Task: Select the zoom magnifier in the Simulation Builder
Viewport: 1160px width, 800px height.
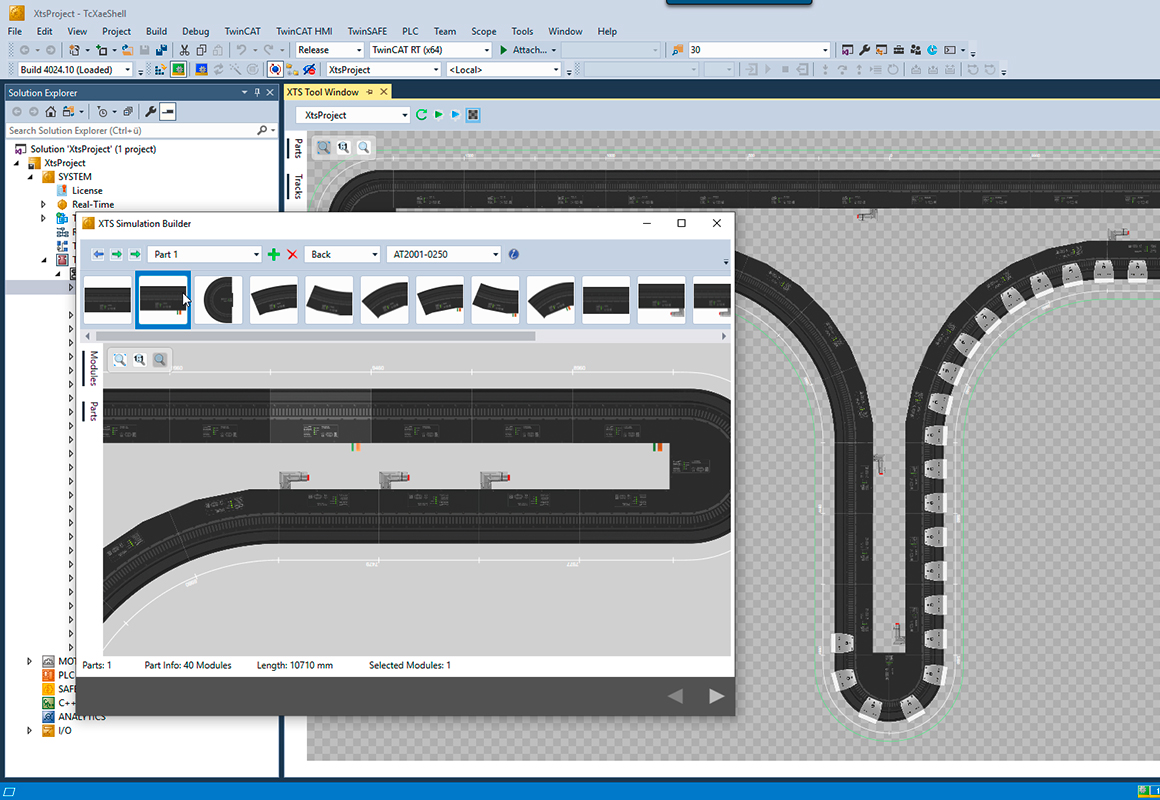Action: [160, 359]
